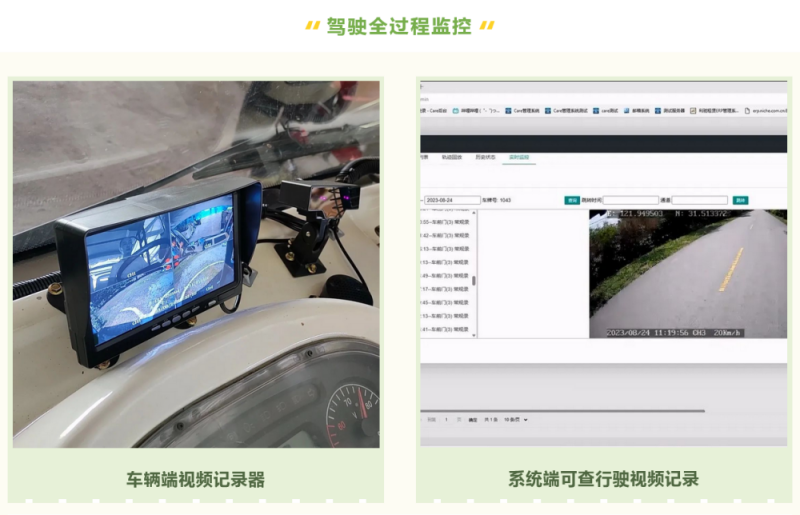Switch to the 轨迹回放 tab
The height and width of the screenshot is (515, 800).
pyautogui.click(x=452, y=157)
